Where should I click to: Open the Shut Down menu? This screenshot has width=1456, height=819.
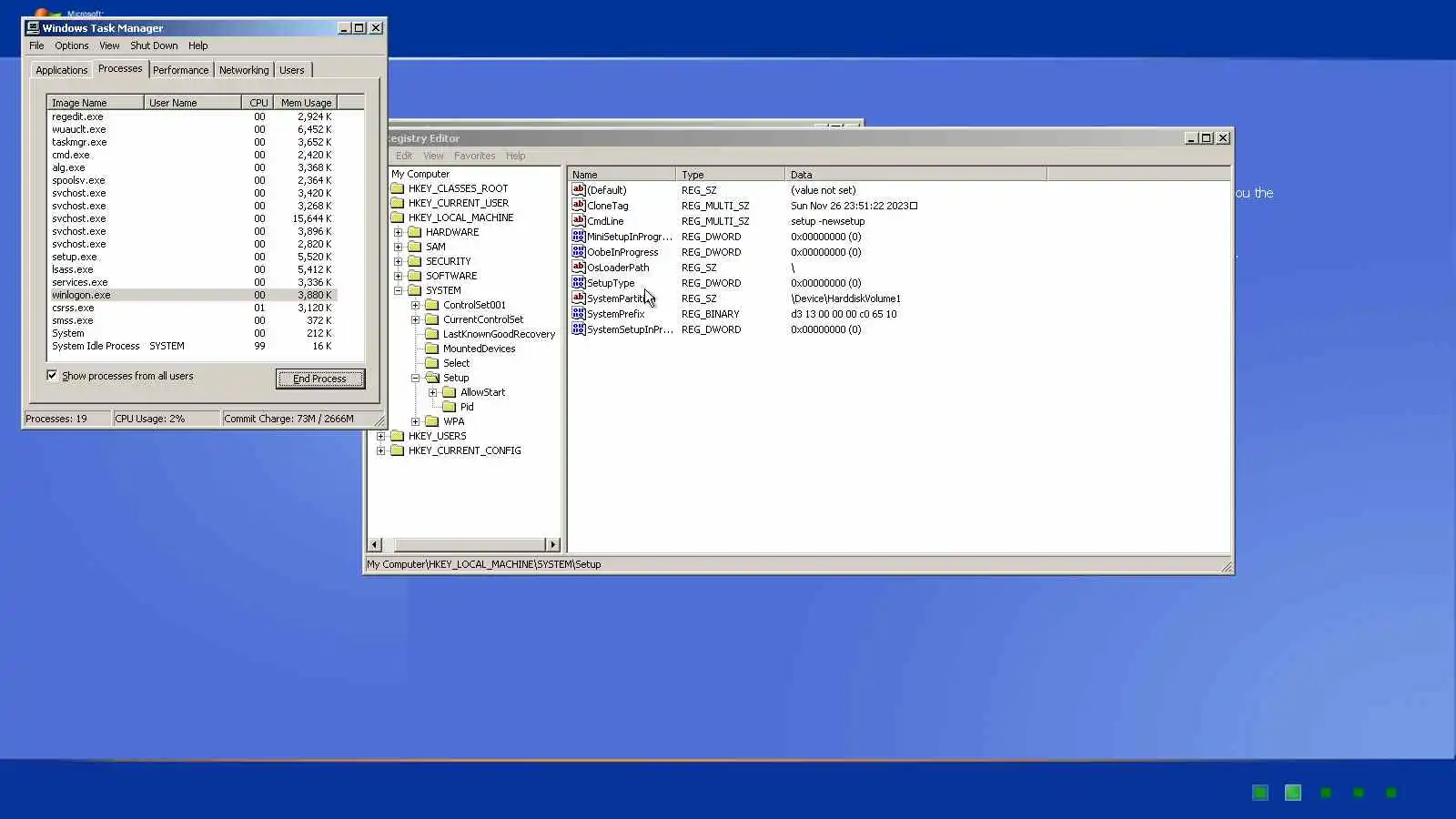(x=154, y=45)
